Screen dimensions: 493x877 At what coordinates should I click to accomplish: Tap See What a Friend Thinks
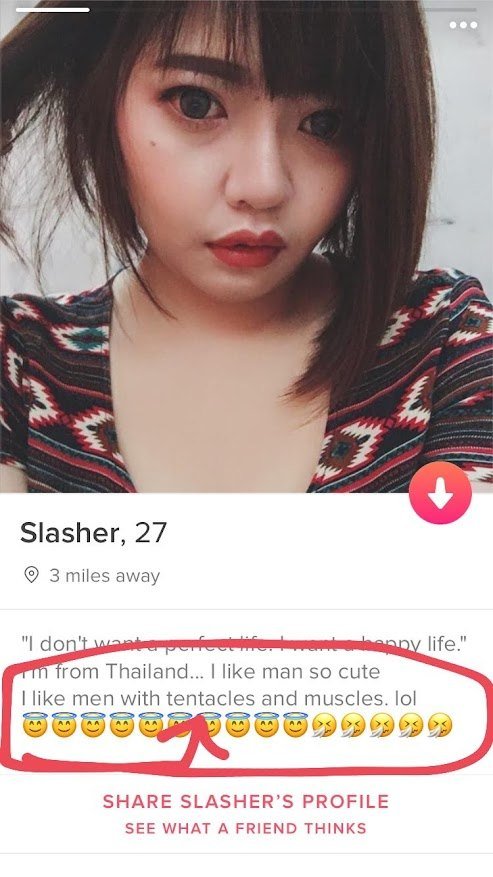tap(246, 828)
